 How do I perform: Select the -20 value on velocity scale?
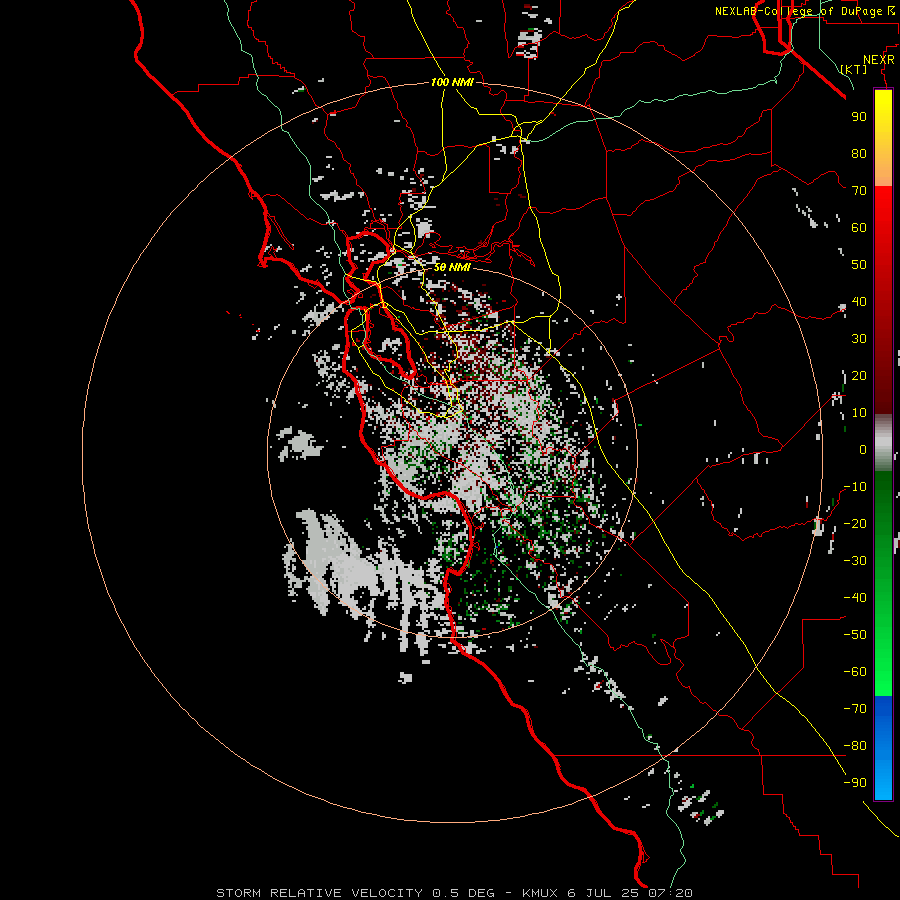(855, 524)
